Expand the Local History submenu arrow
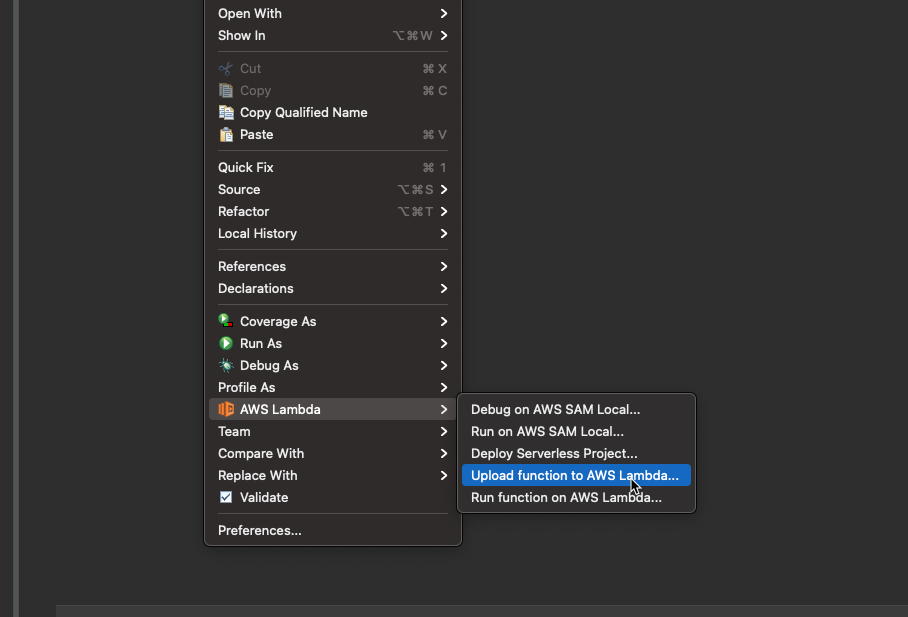908x617 pixels. point(444,233)
